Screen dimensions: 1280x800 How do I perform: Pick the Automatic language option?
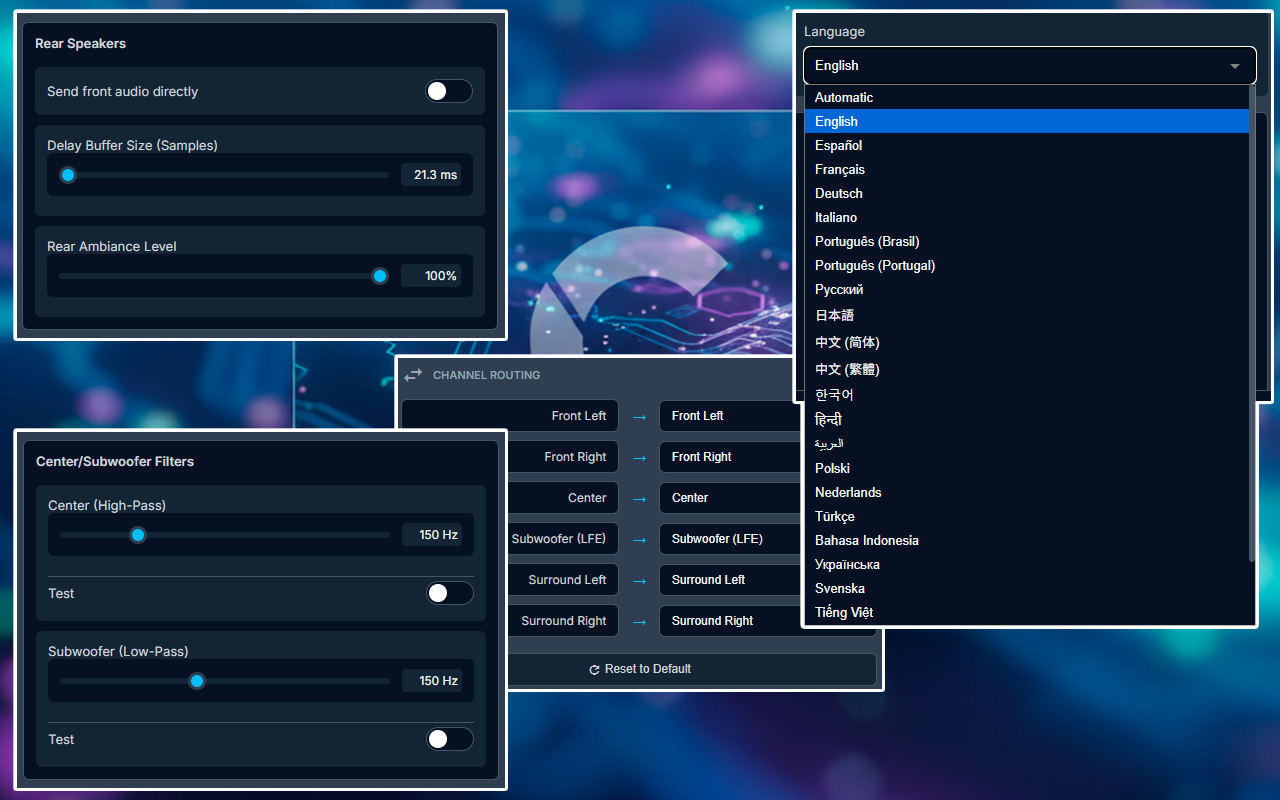(x=844, y=98)
